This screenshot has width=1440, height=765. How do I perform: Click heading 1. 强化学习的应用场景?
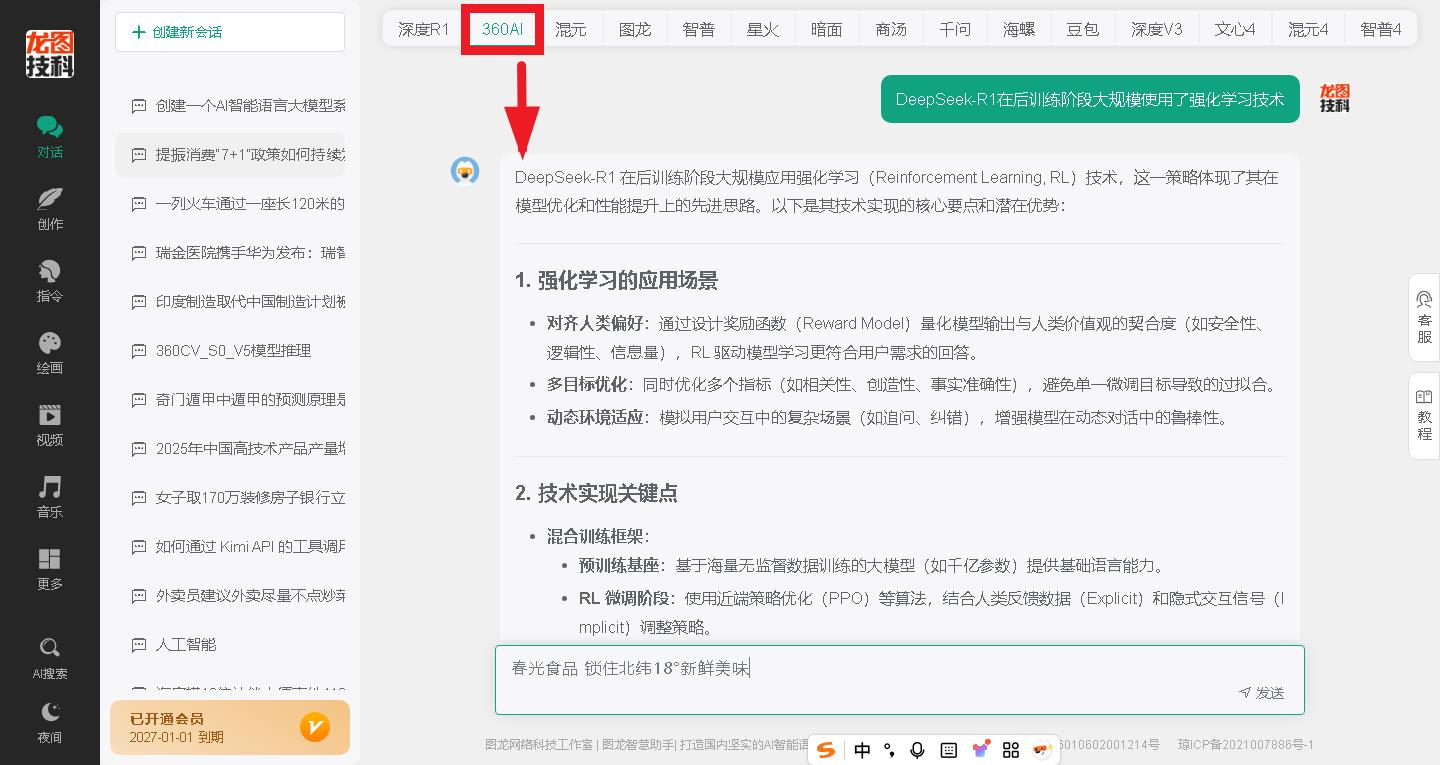(x=616, y=280)
